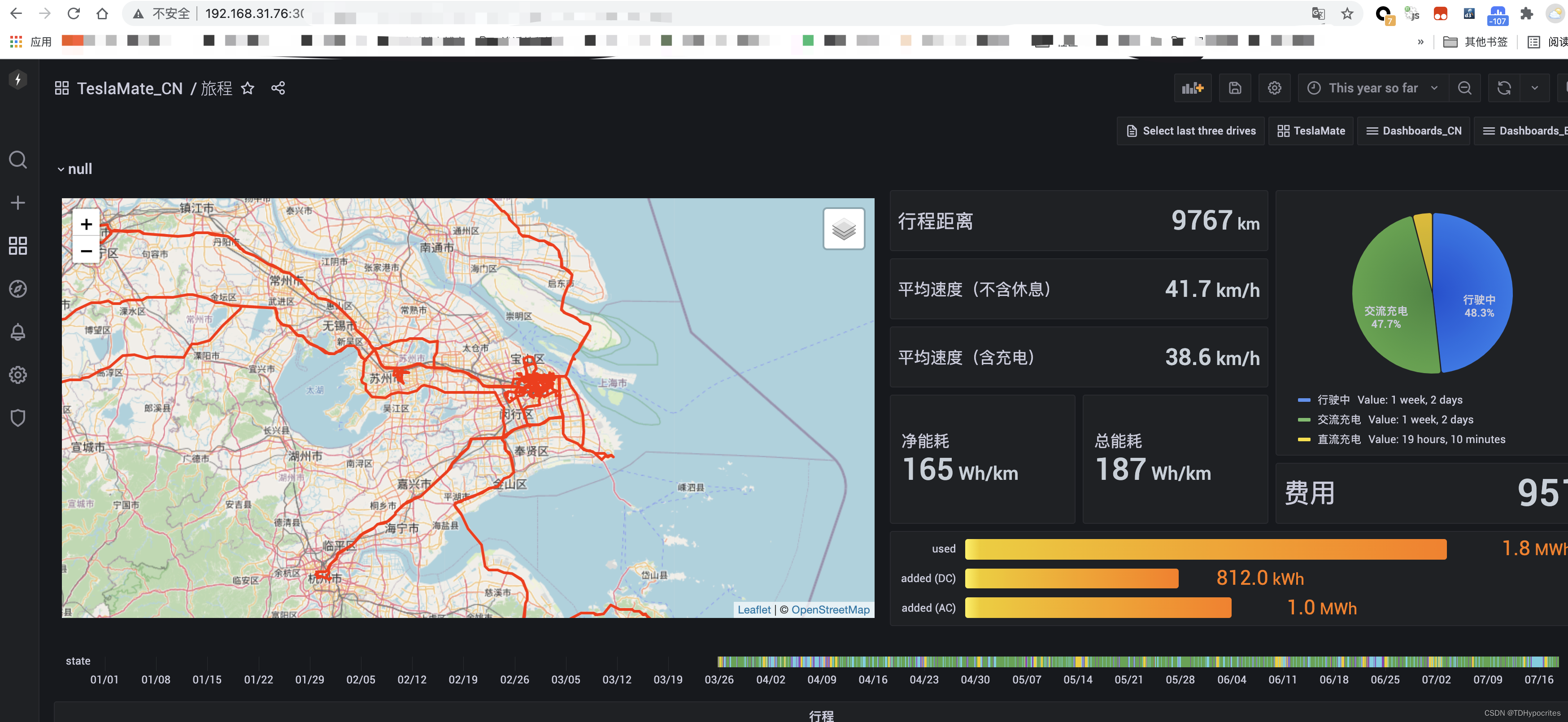This screenshot has width=1568, height=722.
Task: Open the Dashboards_CN menu
Action: pos(1413,131)
